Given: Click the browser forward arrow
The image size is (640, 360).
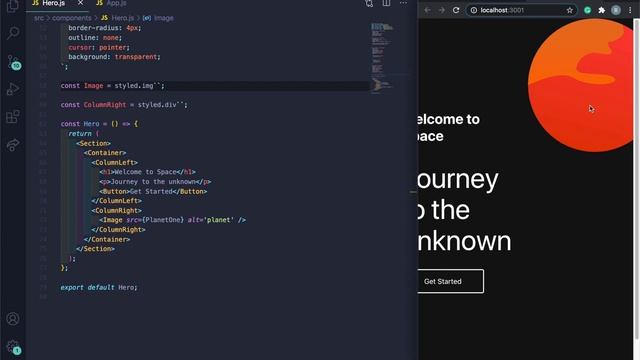Looking at the screenshot, I should point(442,10).
